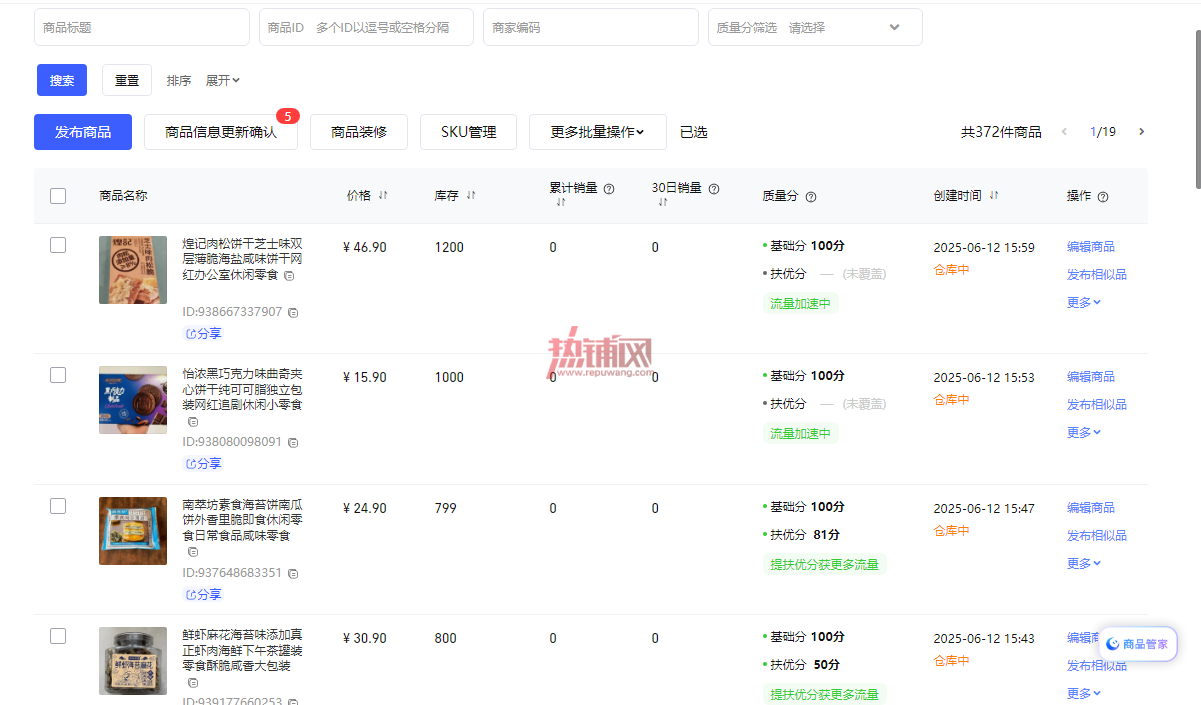Select checkbox for 南萃坊素食海苔饼 row

point(58,506)
